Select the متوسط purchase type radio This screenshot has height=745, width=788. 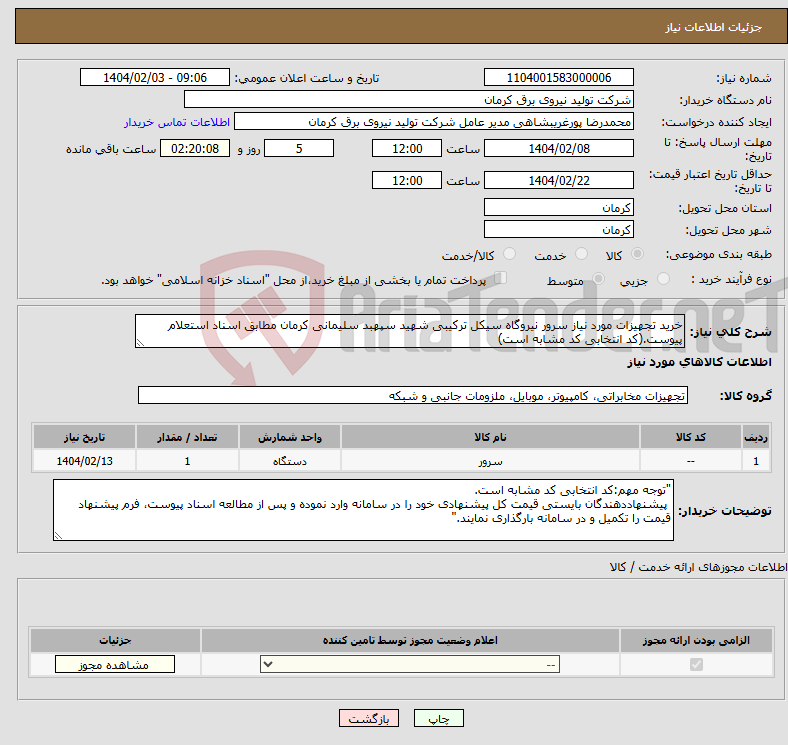[598, 278]
